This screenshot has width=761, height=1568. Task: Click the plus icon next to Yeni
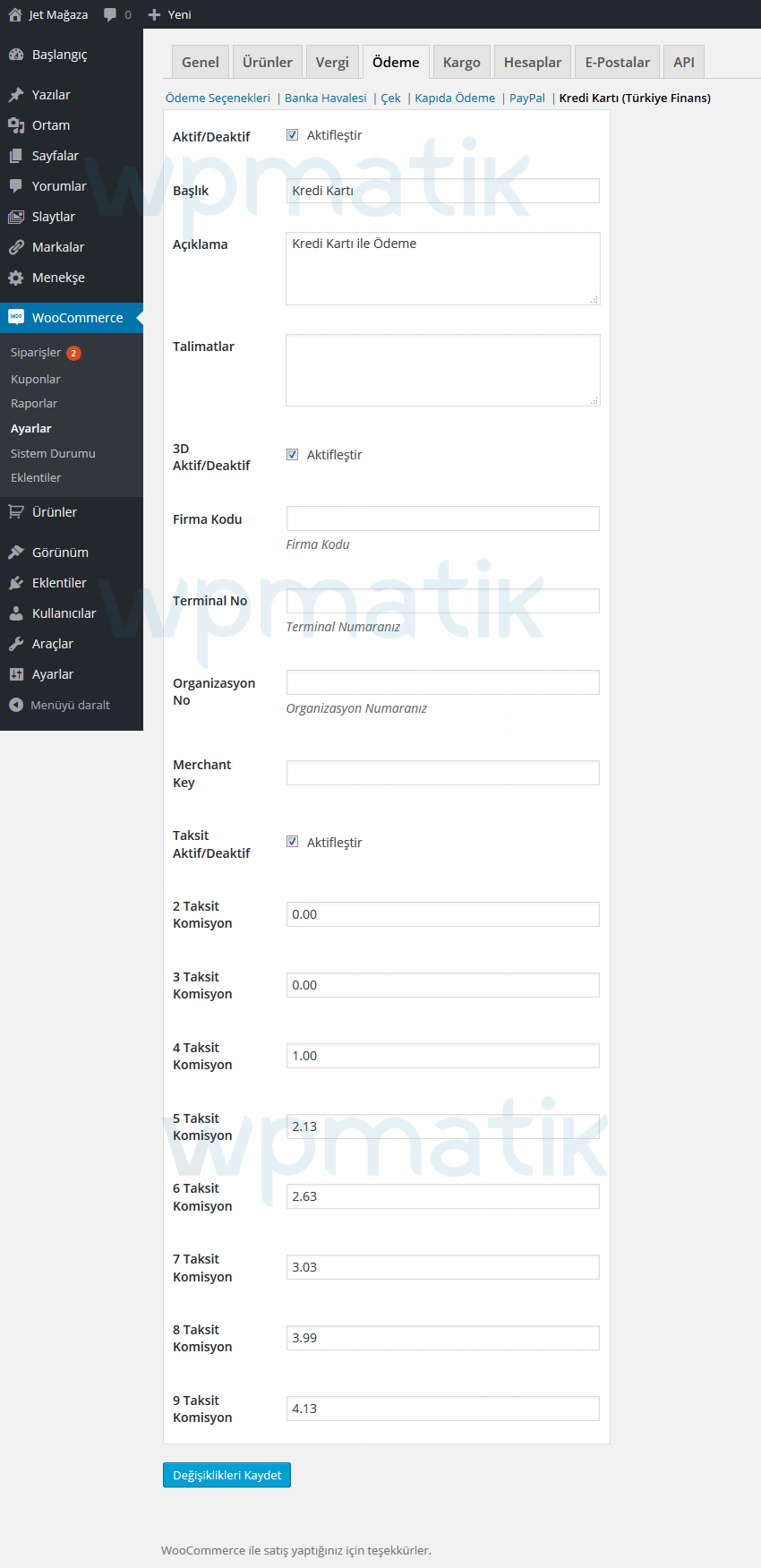tap(154, 14)
